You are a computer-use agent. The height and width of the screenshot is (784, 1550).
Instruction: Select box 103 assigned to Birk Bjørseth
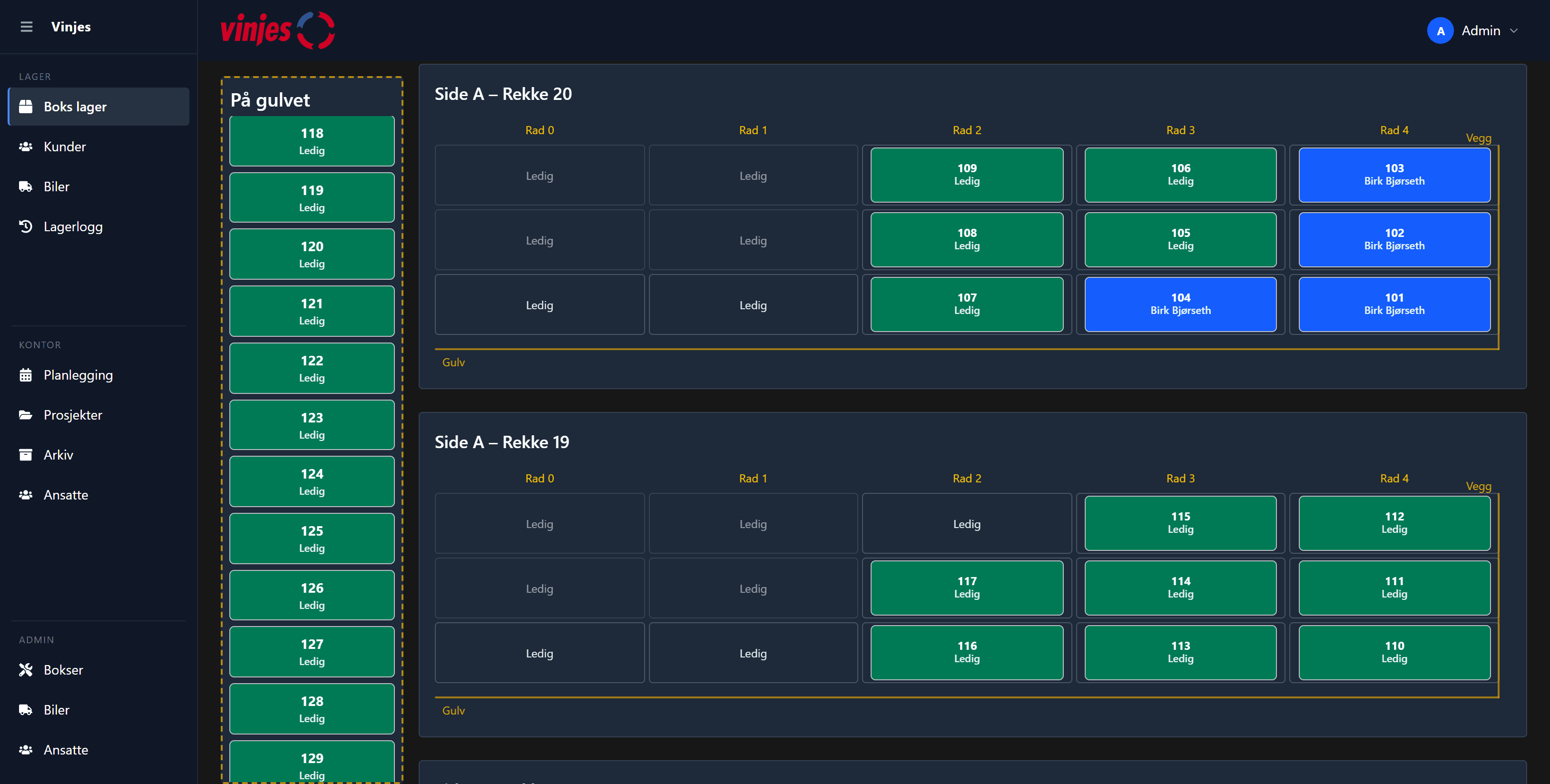(1393, 175)
